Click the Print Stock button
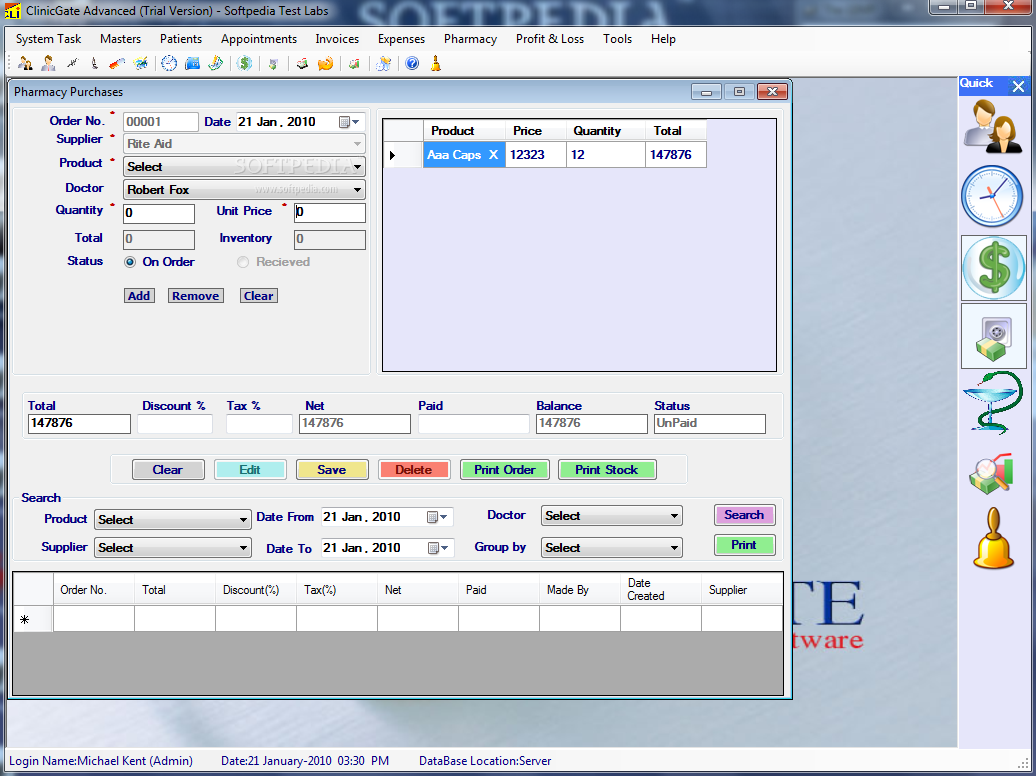 607,469
